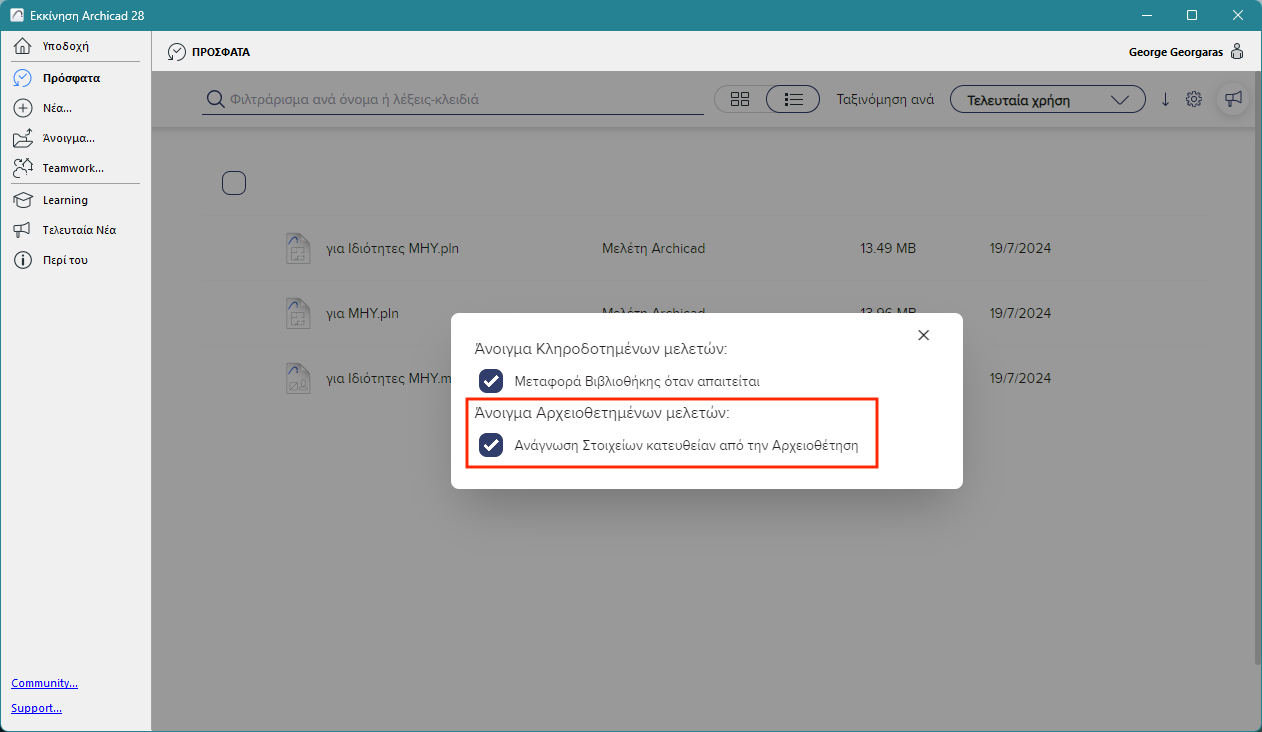Screen dimensions: 1262x732
Task: Click the icon of για Ιδιότητες ΜΗΥ.pln
Action: click(x=298, y=248)
